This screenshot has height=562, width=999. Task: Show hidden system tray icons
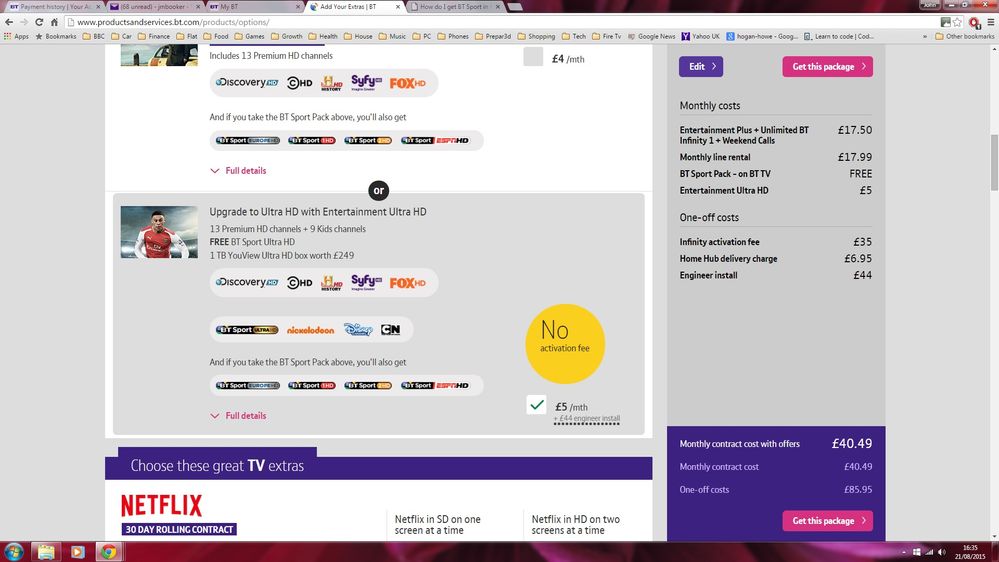point(903,552)
